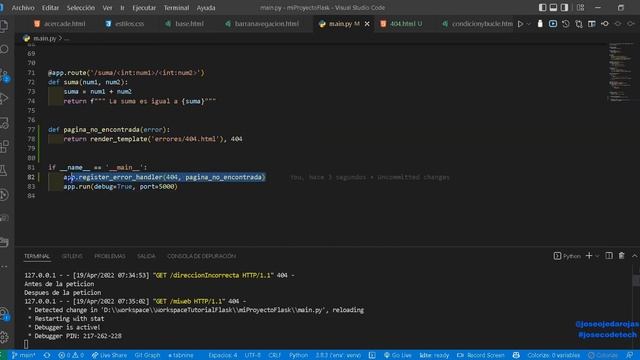The image size is (640, 360).
Task: Click the Run Python File play button
Action: (520, 24)
